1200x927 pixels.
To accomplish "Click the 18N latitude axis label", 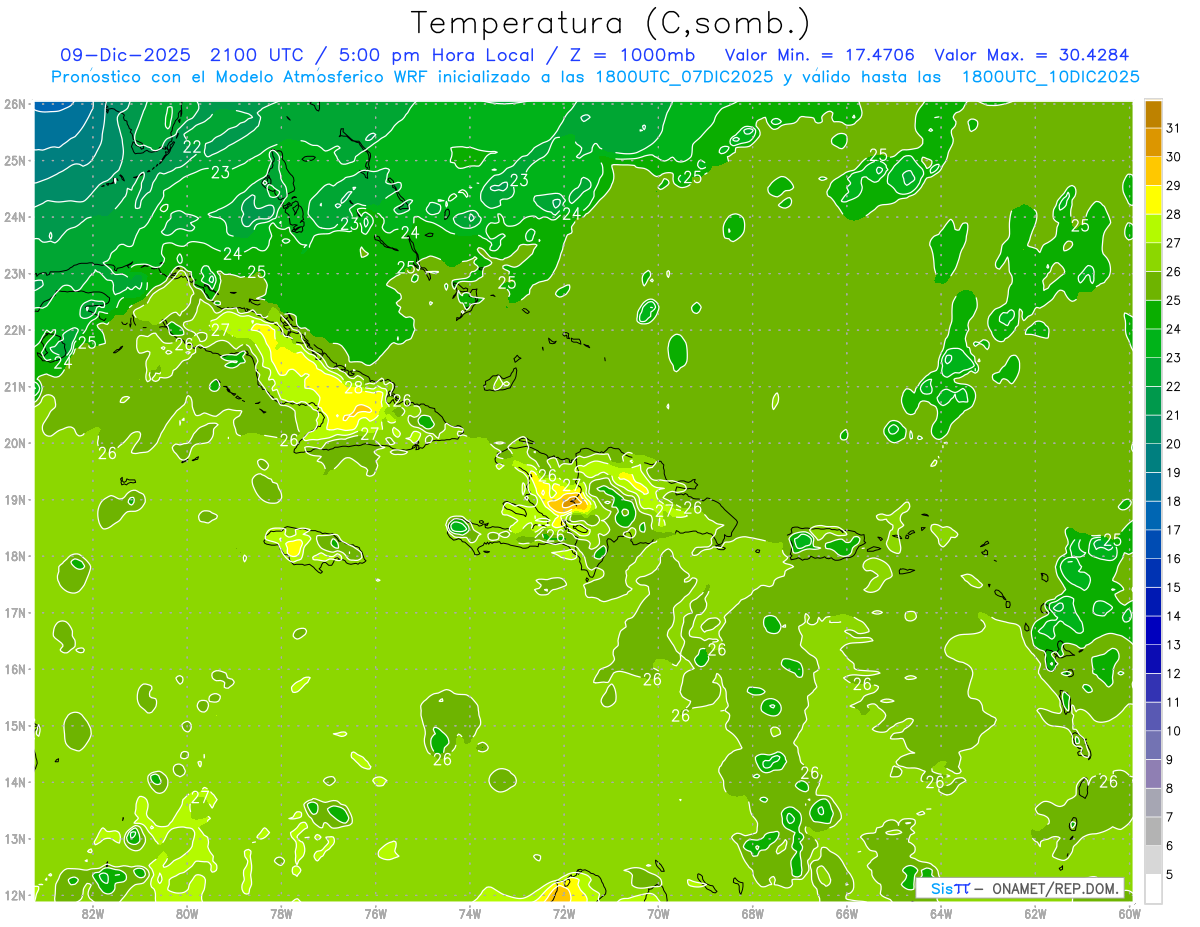I will (15, 556).
